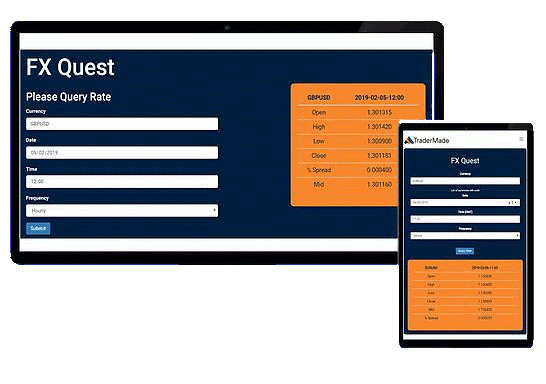The image size is (546, 384).
Task: Open the hamburger menu on the tablet
Action: coord(521,139)
